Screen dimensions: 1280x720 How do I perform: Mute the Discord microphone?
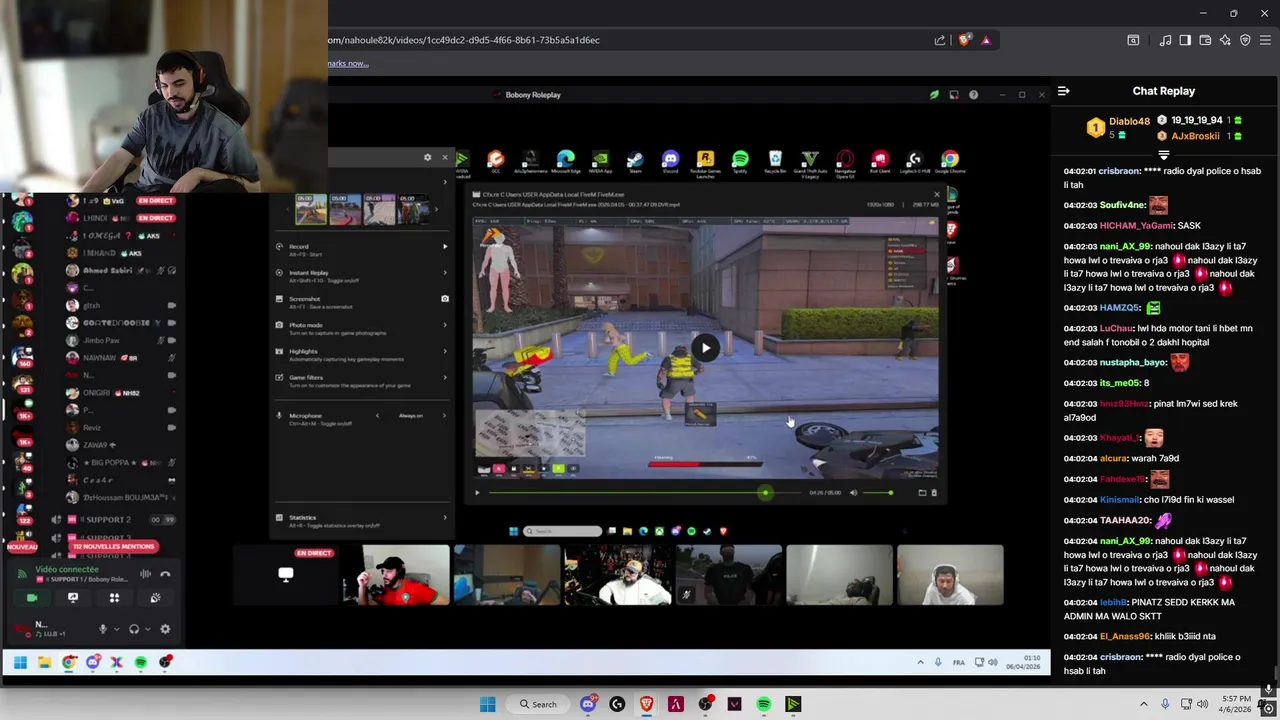[102, 629]
